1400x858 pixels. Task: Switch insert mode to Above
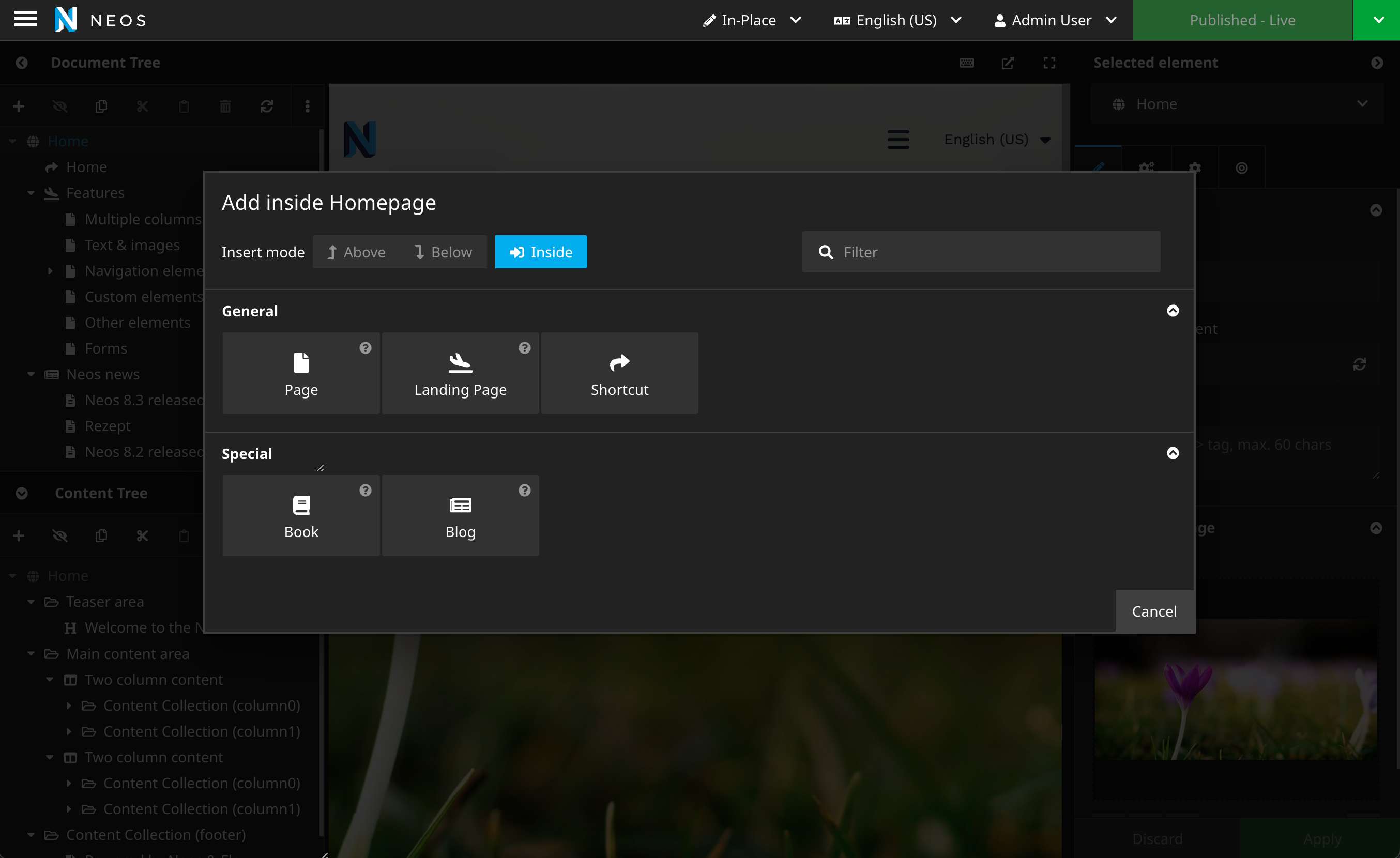pos(356,252)
